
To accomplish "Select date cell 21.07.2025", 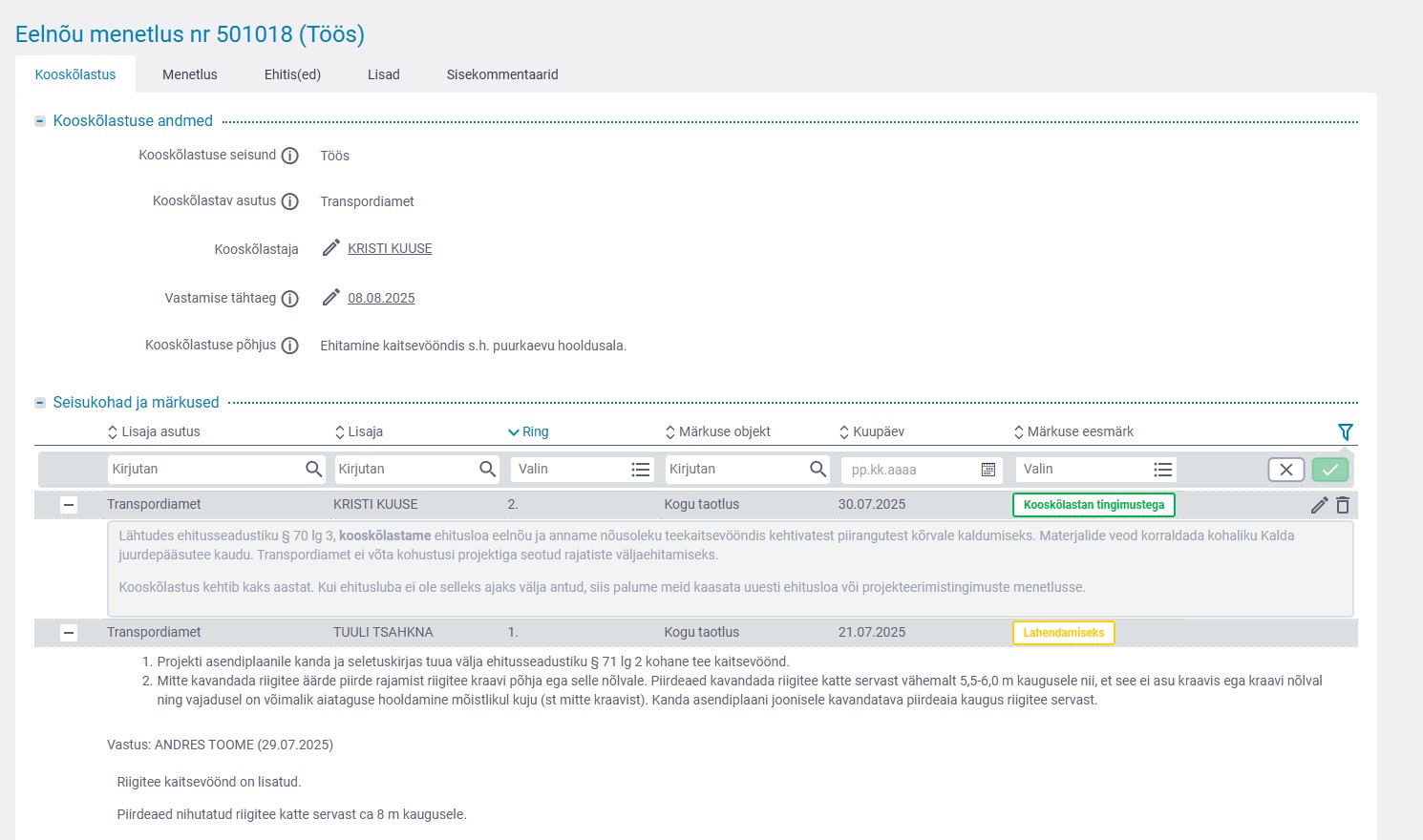I will click(872, 632).
